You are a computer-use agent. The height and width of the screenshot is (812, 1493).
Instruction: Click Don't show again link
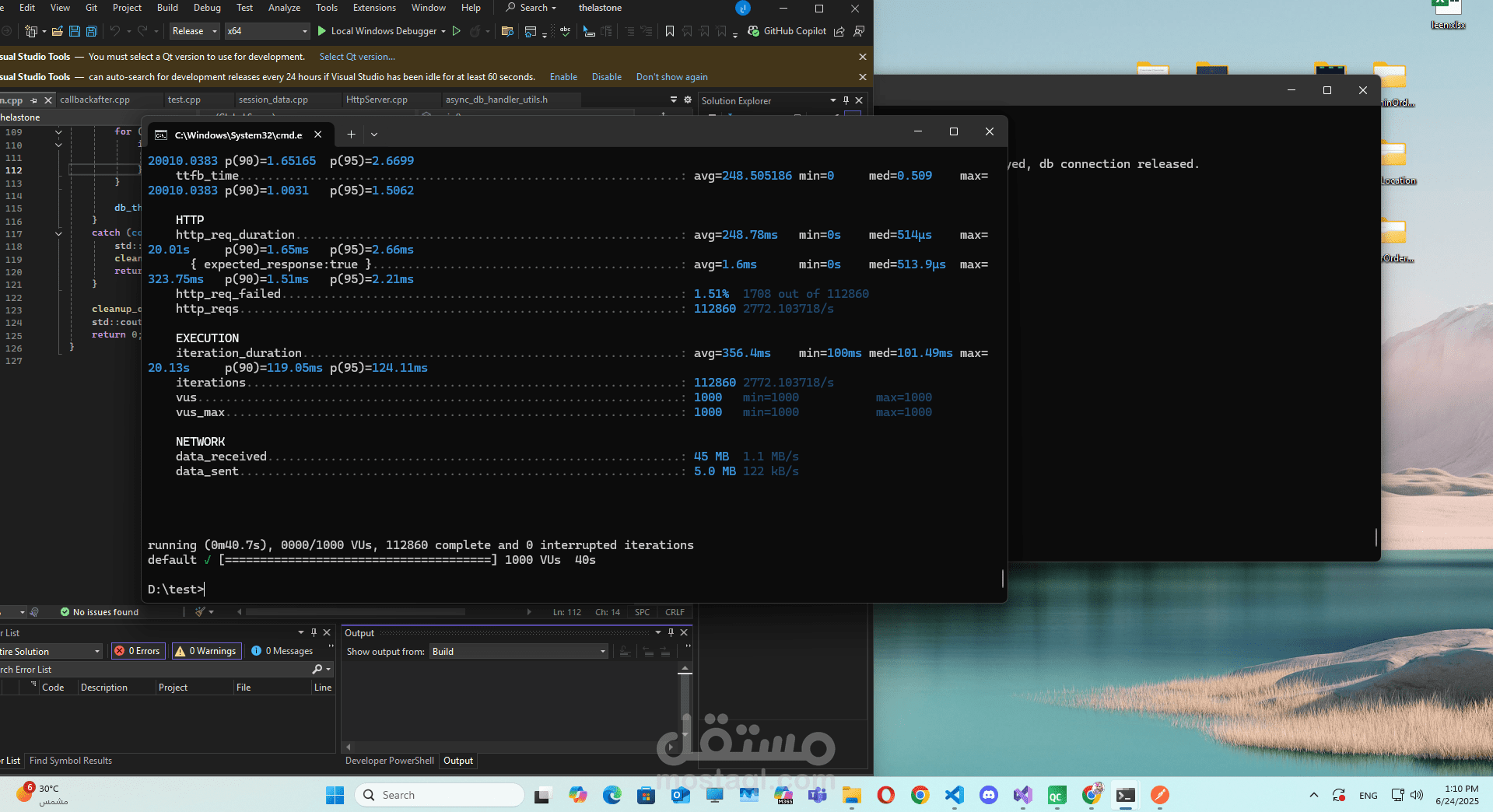(x=671, y=77)
